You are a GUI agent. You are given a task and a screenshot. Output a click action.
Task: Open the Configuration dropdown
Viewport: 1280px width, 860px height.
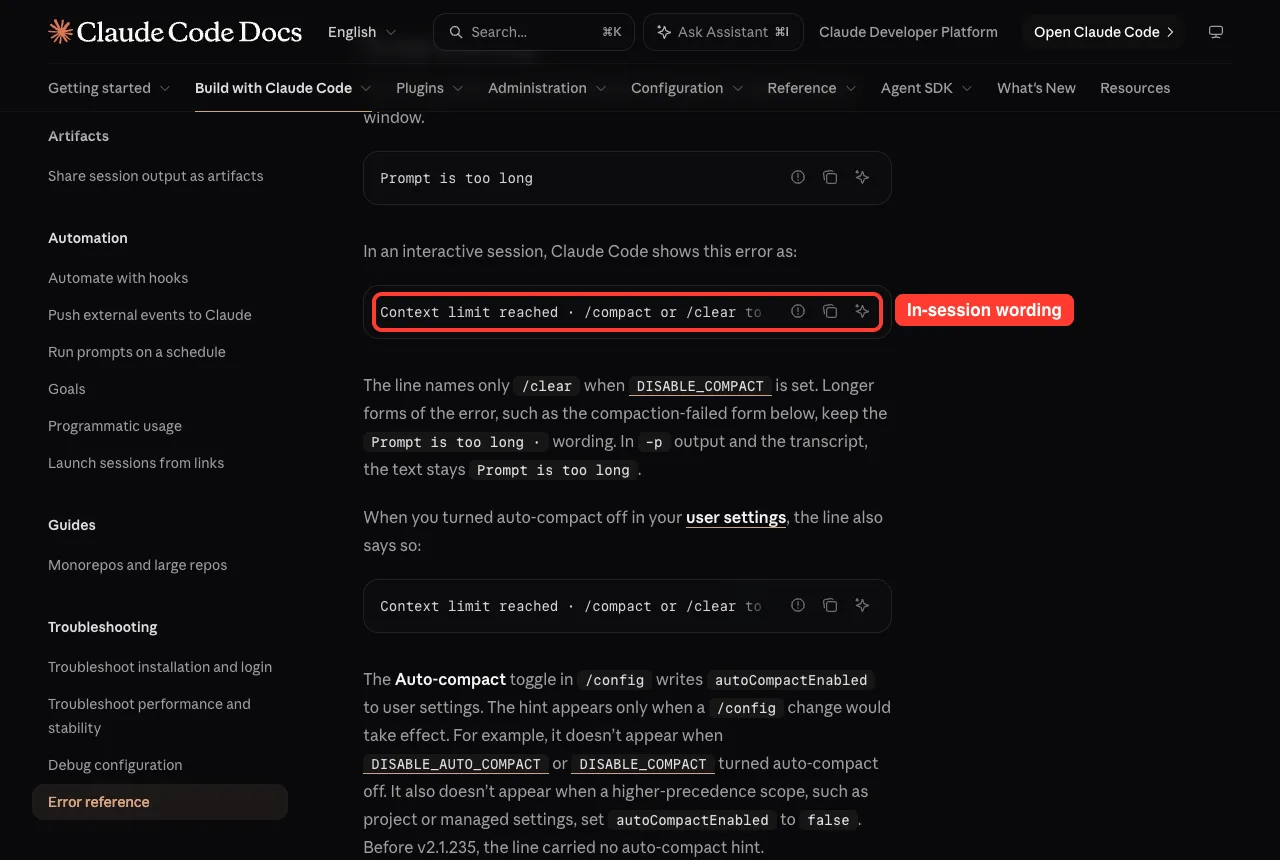point(687,88)
